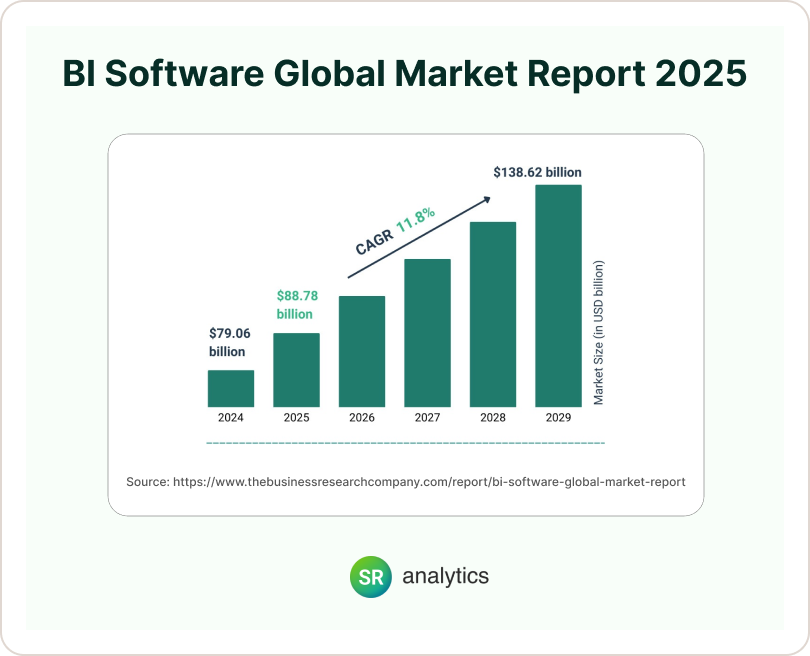The height and width of the screenshot is (656, 810).
Task: Select the 2024 bar in the chart
Action: pyautogui.click(x=231, y=387)
